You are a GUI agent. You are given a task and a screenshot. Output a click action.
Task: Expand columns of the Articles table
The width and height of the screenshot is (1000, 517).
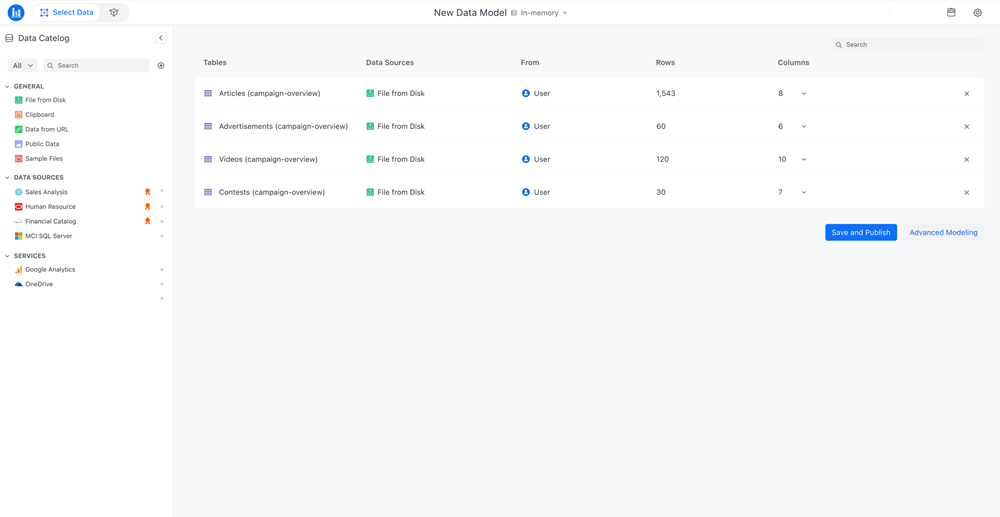click(804, 94)
